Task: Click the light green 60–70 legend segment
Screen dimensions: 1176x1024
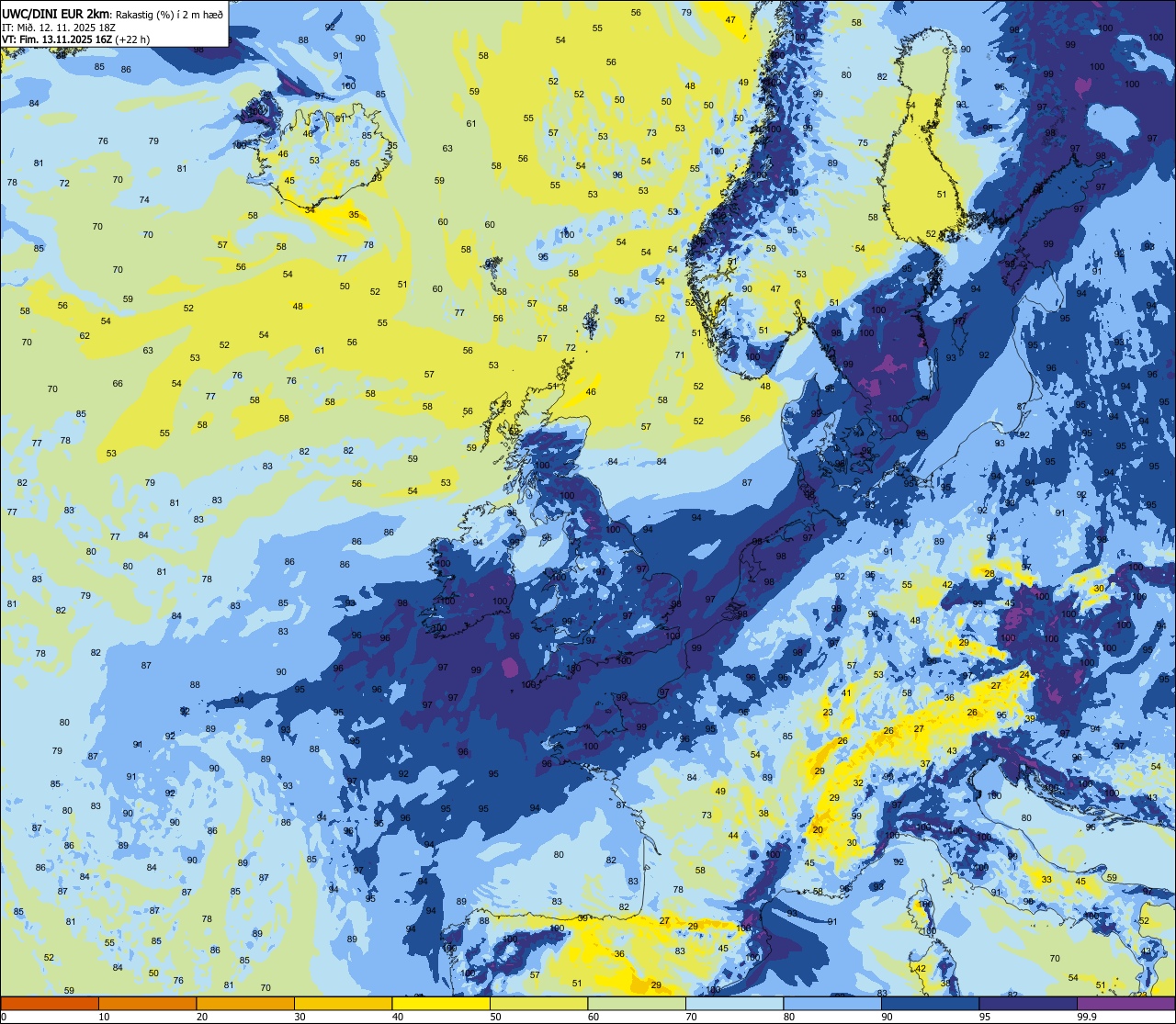Action: (637, 1003)
